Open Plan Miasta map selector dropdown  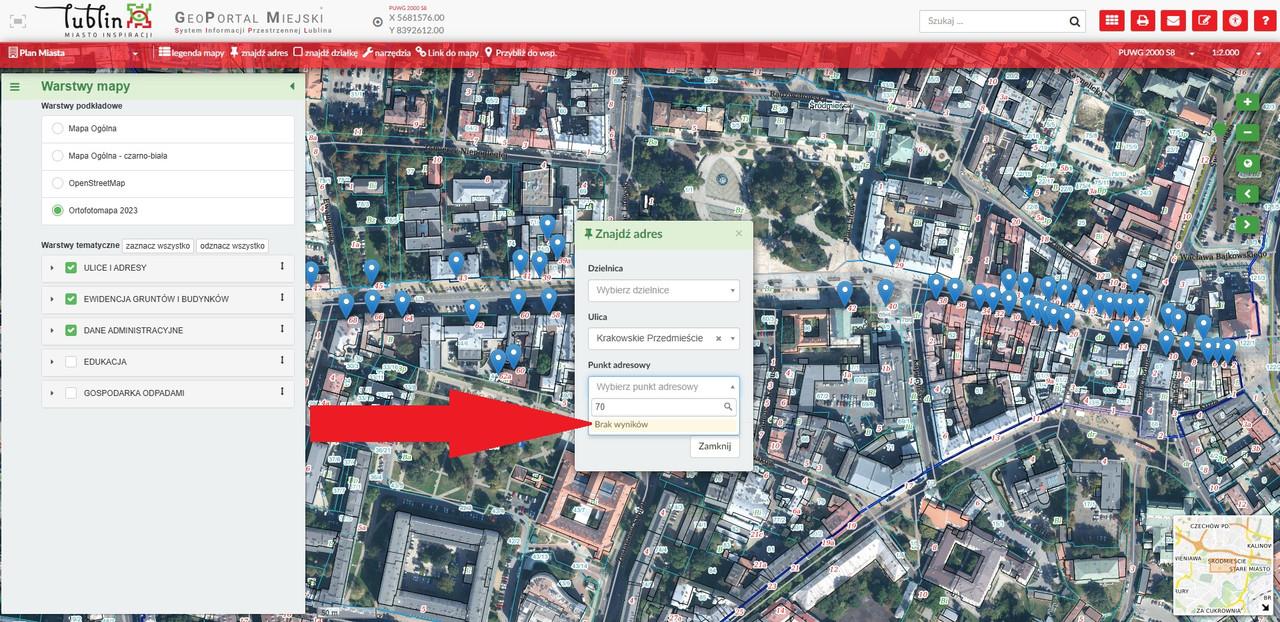click(x=74, y=52)
